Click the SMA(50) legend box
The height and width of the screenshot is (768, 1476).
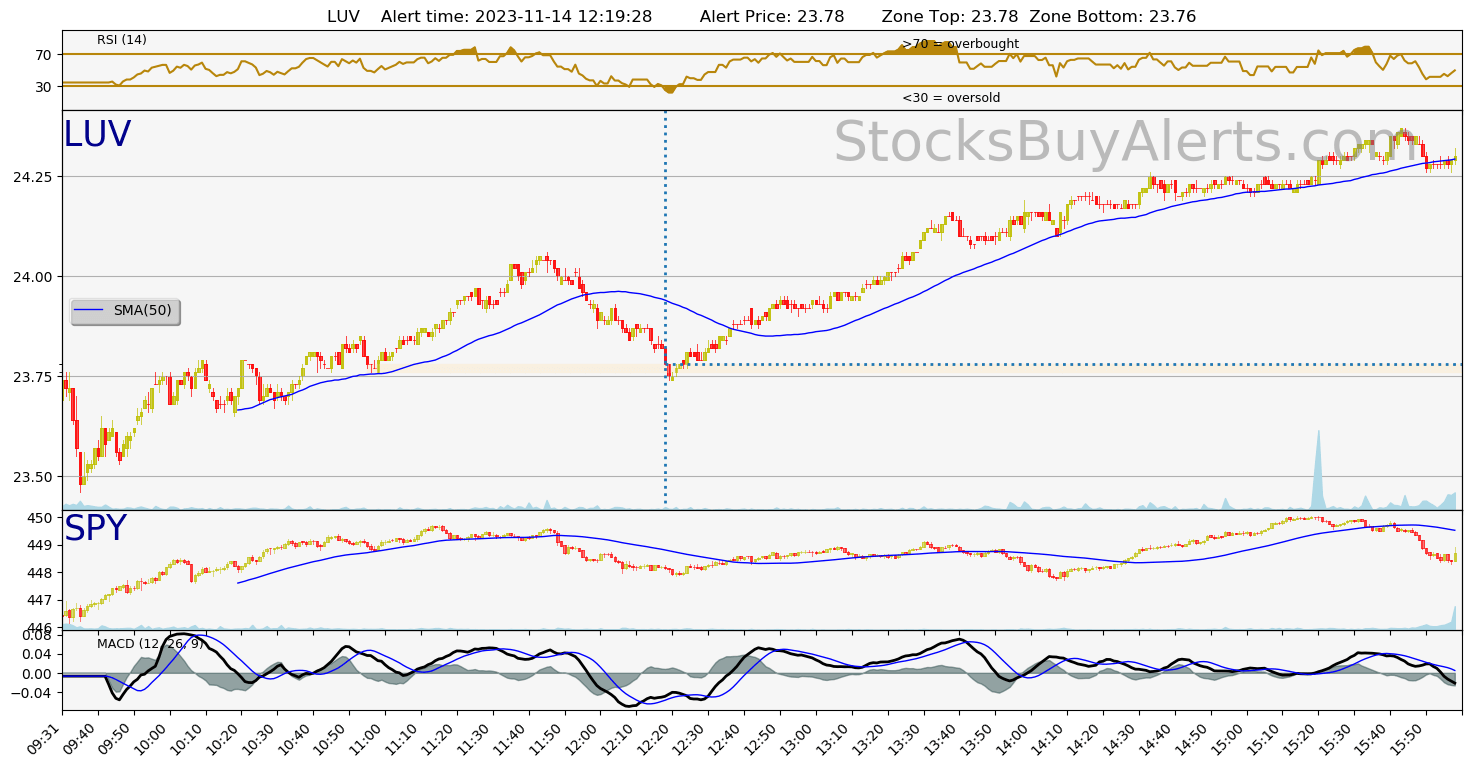coord(125,311)
